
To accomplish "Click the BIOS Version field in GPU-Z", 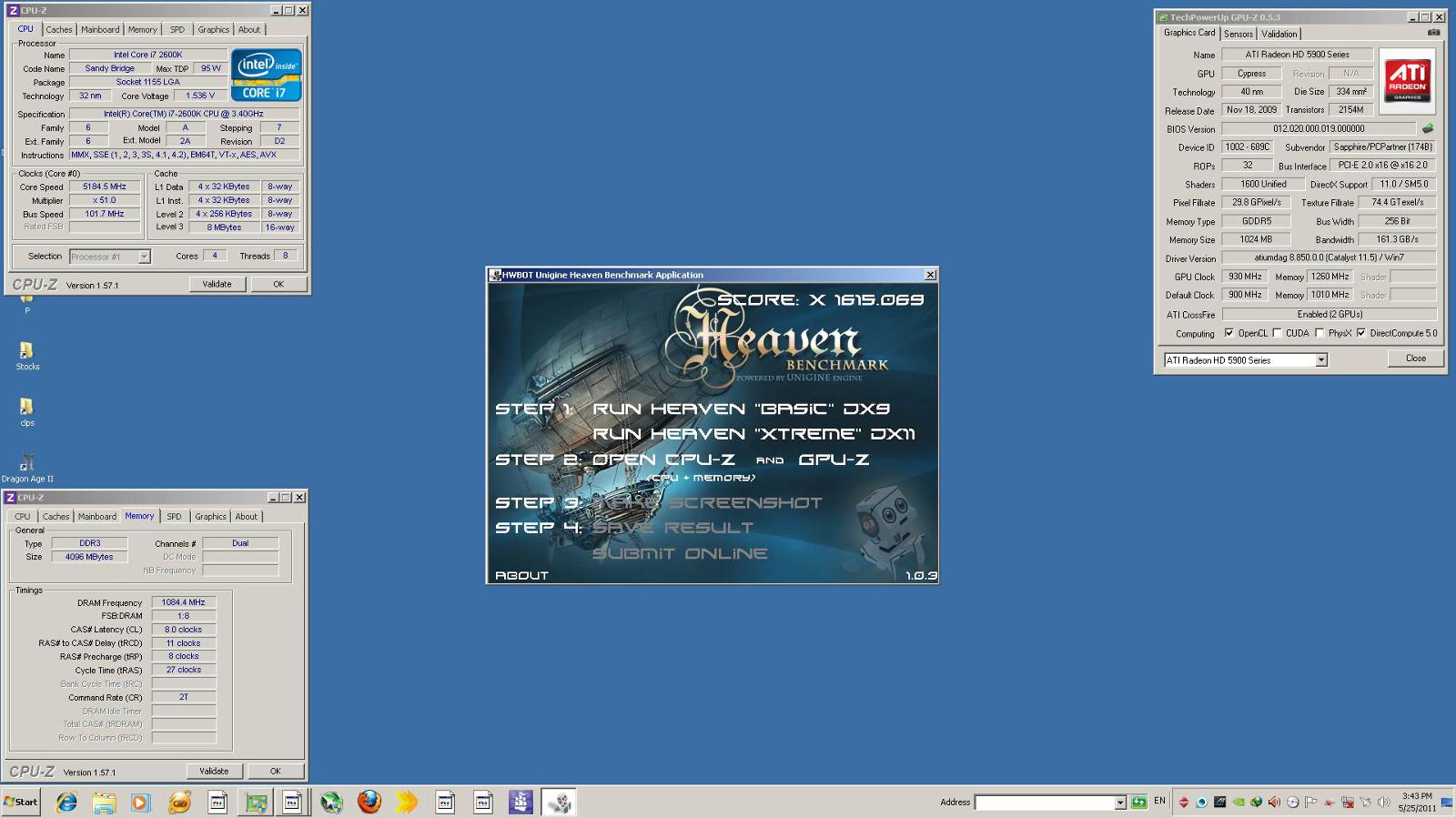I will pyautogui.click(x=1319, y=129).
